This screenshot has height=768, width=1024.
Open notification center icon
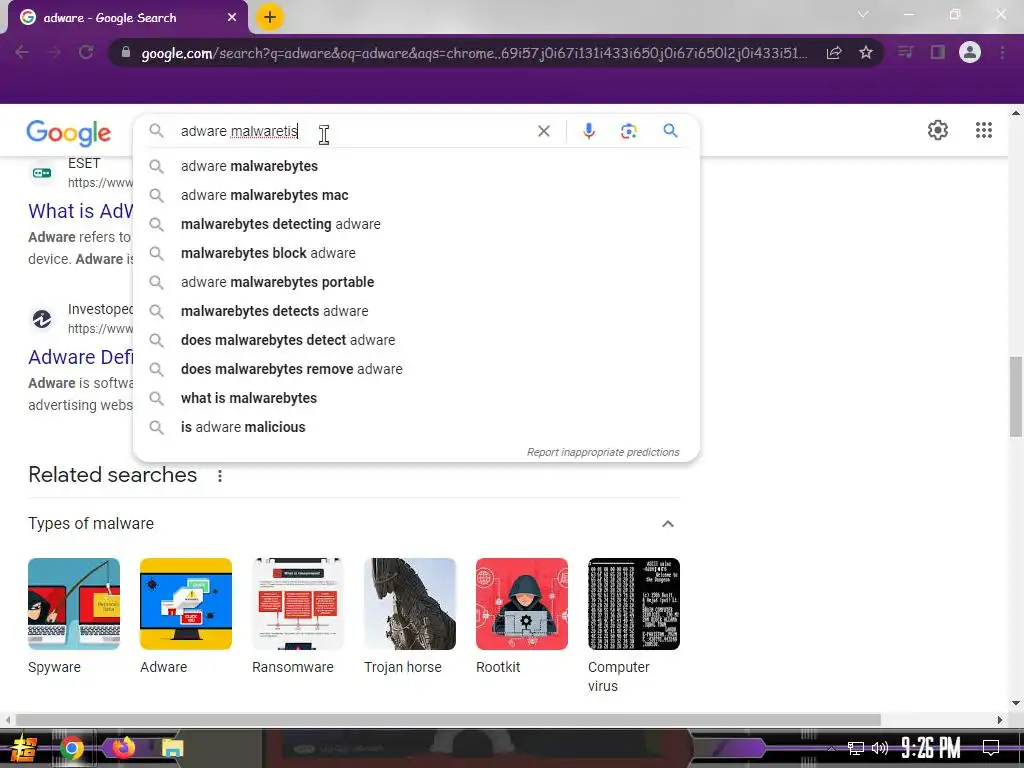click(x=991, y=748)
